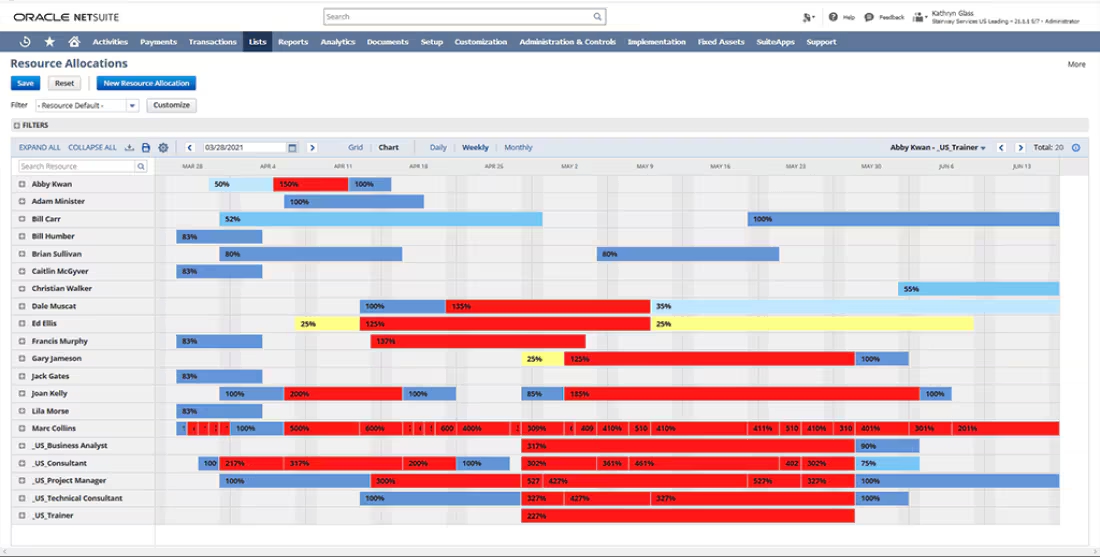Open the Resource Default filter dropdown
The height and width of the screenshot is (557, 1100).
[132, 105]
